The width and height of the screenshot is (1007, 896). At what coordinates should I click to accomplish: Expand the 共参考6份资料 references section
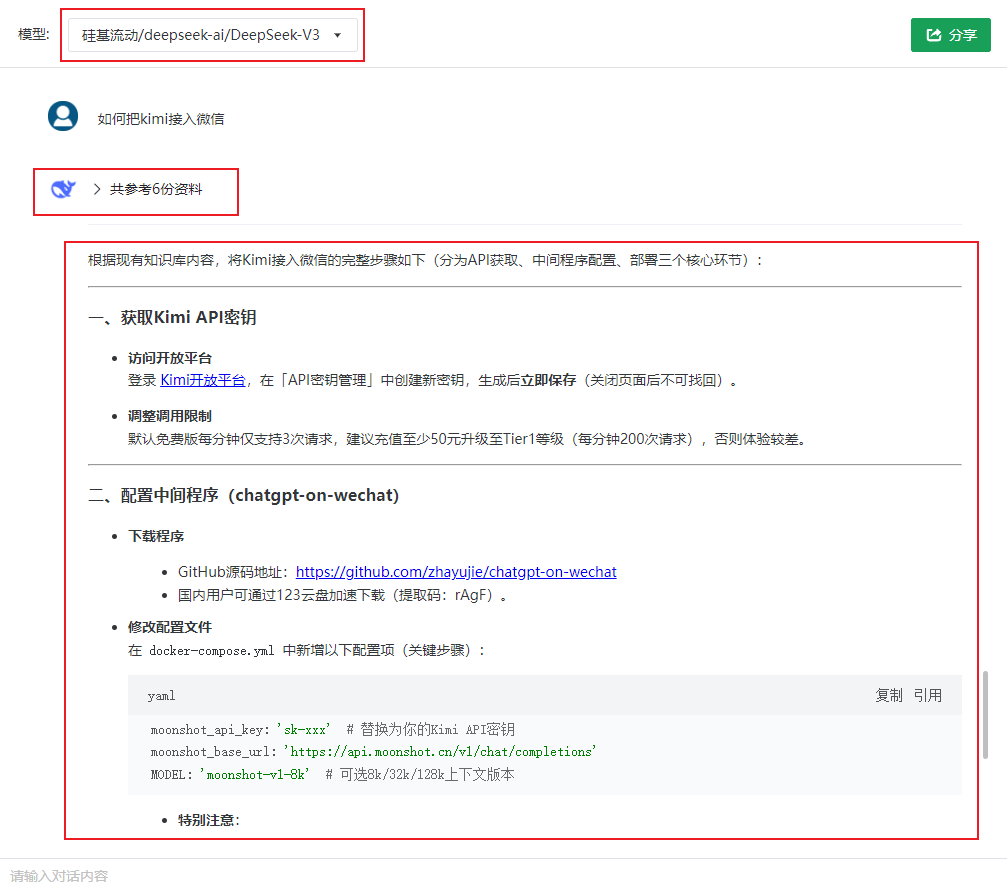pos(148,189)
